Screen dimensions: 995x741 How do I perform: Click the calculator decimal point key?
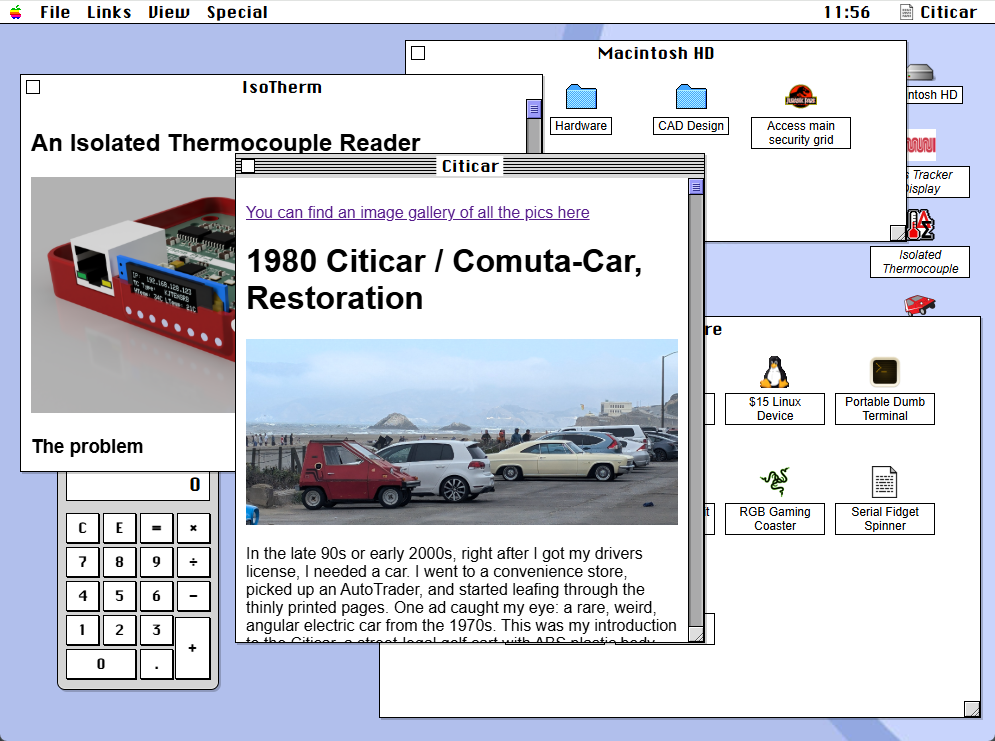(x=156, y=664)
